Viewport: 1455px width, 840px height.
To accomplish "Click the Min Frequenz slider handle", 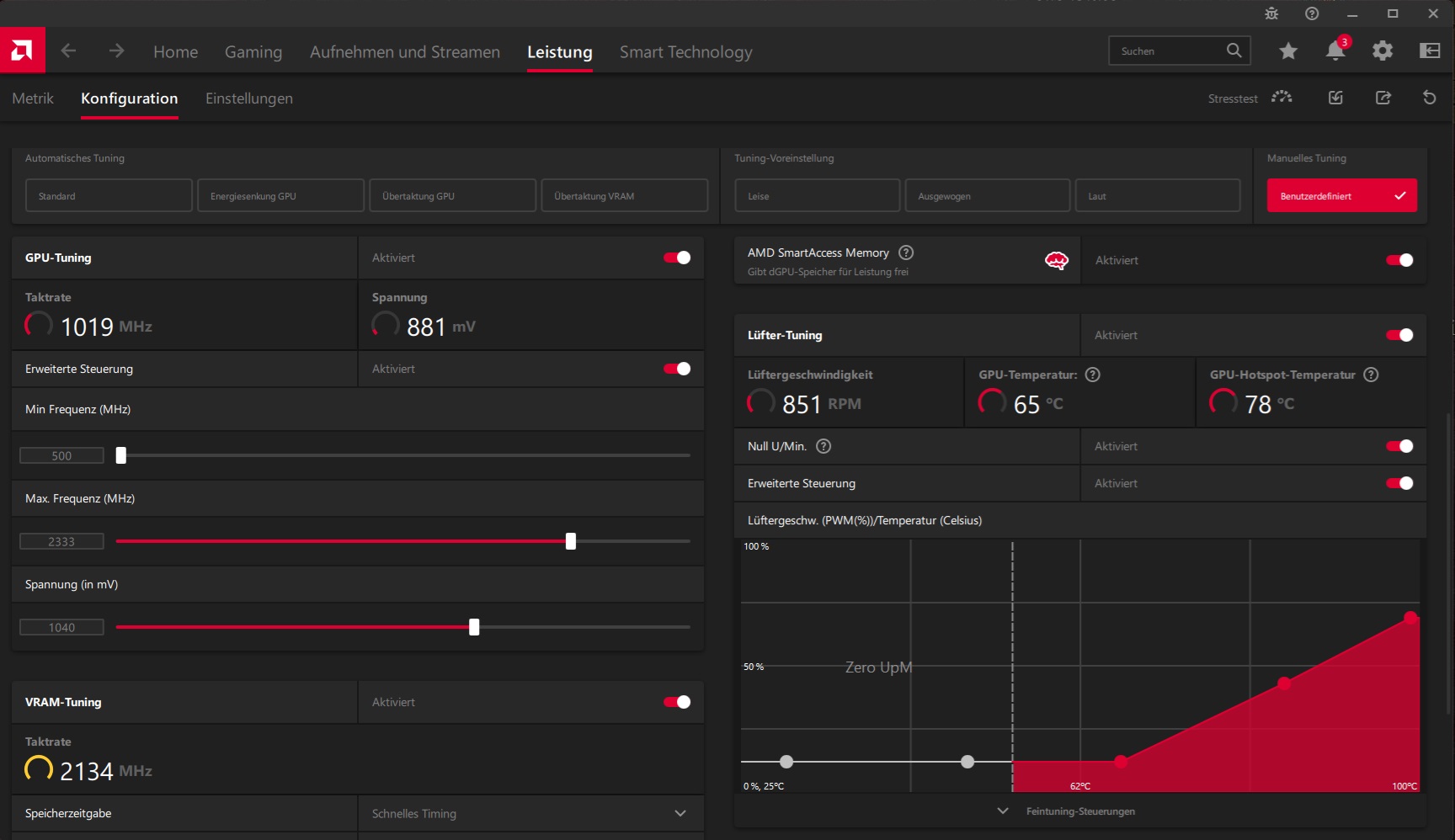I will coord(121,455).
